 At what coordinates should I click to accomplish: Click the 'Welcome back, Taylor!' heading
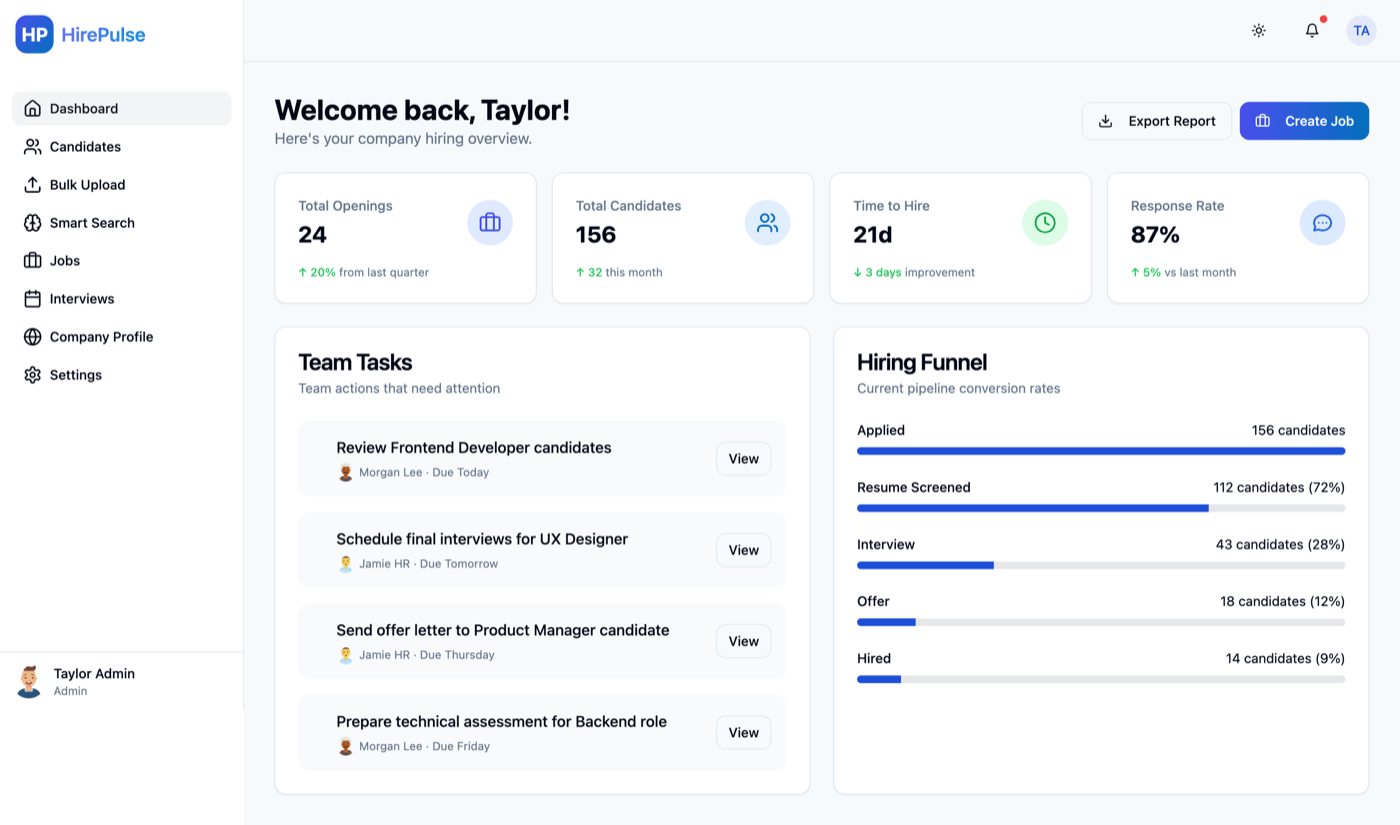pyautogui.click(x=422, y=110)
